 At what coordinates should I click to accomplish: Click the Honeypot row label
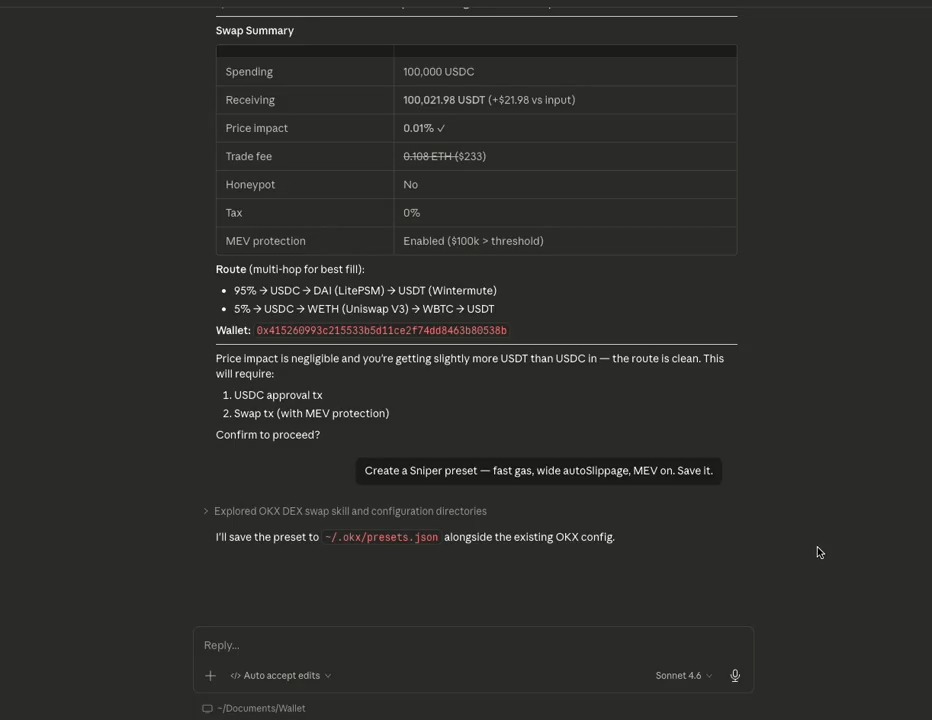250,184
